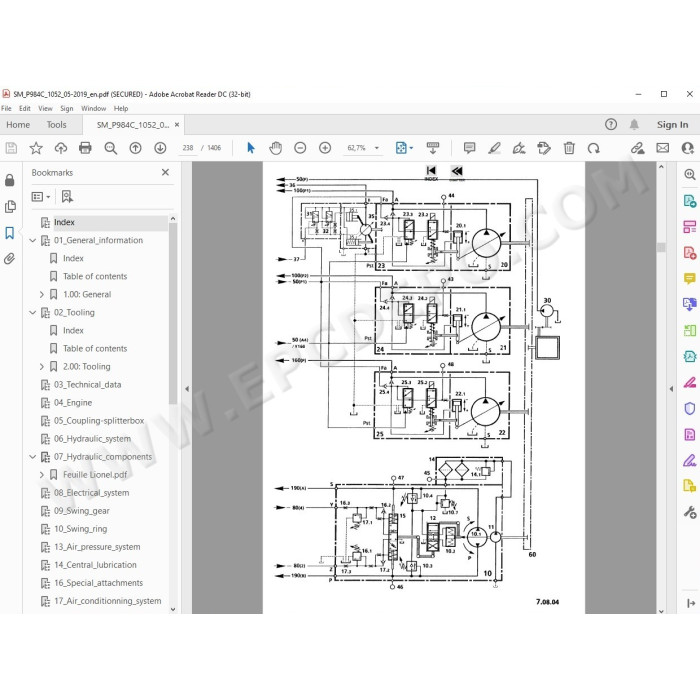Image resolution: width=700 pixels, height=700 pixels.
Task: Click the zoom in plus icon
Action: [325, 148]
